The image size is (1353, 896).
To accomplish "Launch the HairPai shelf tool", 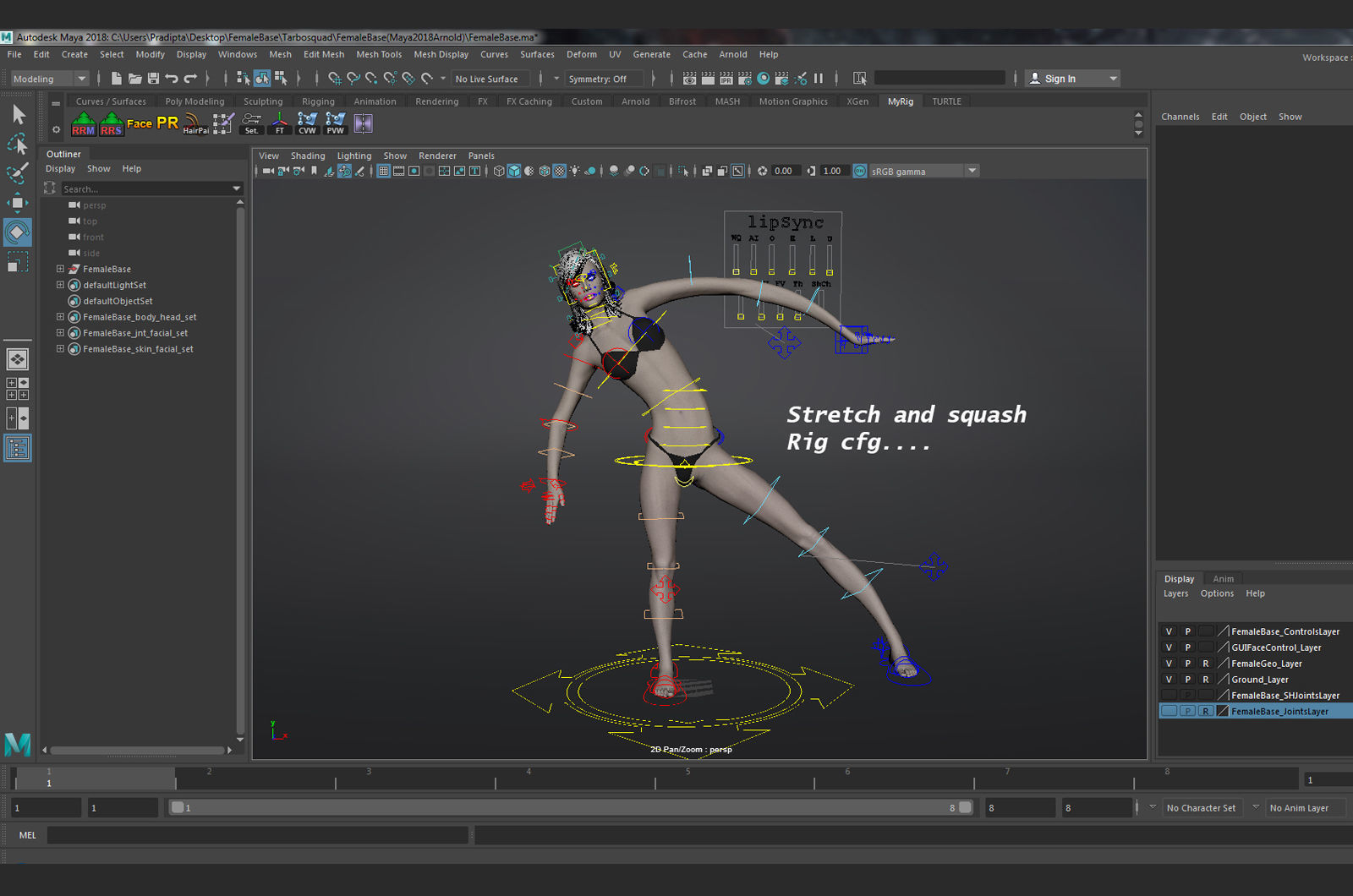I will tap(195, 123).
